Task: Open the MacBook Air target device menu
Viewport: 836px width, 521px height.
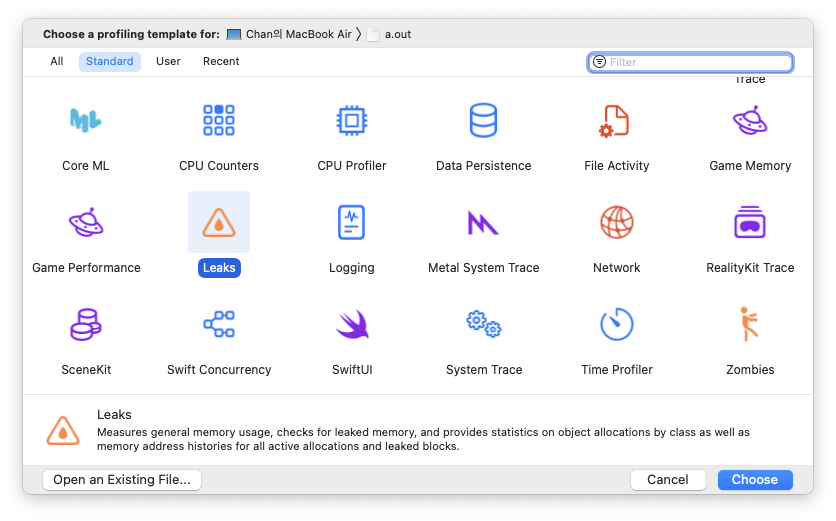Action: [289, 34]
